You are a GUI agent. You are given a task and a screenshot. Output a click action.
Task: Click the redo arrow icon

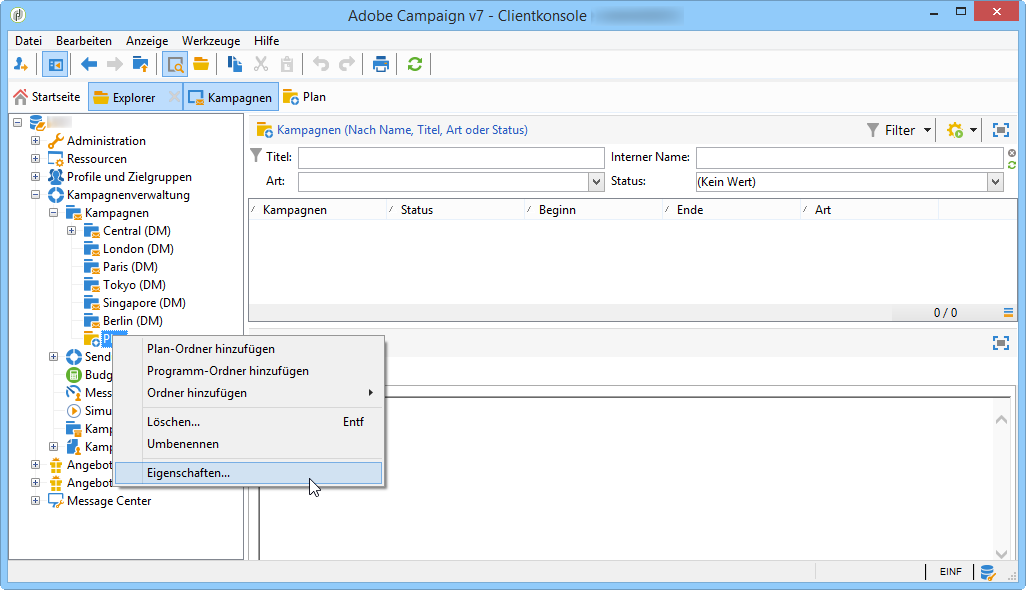click(347, 64)
